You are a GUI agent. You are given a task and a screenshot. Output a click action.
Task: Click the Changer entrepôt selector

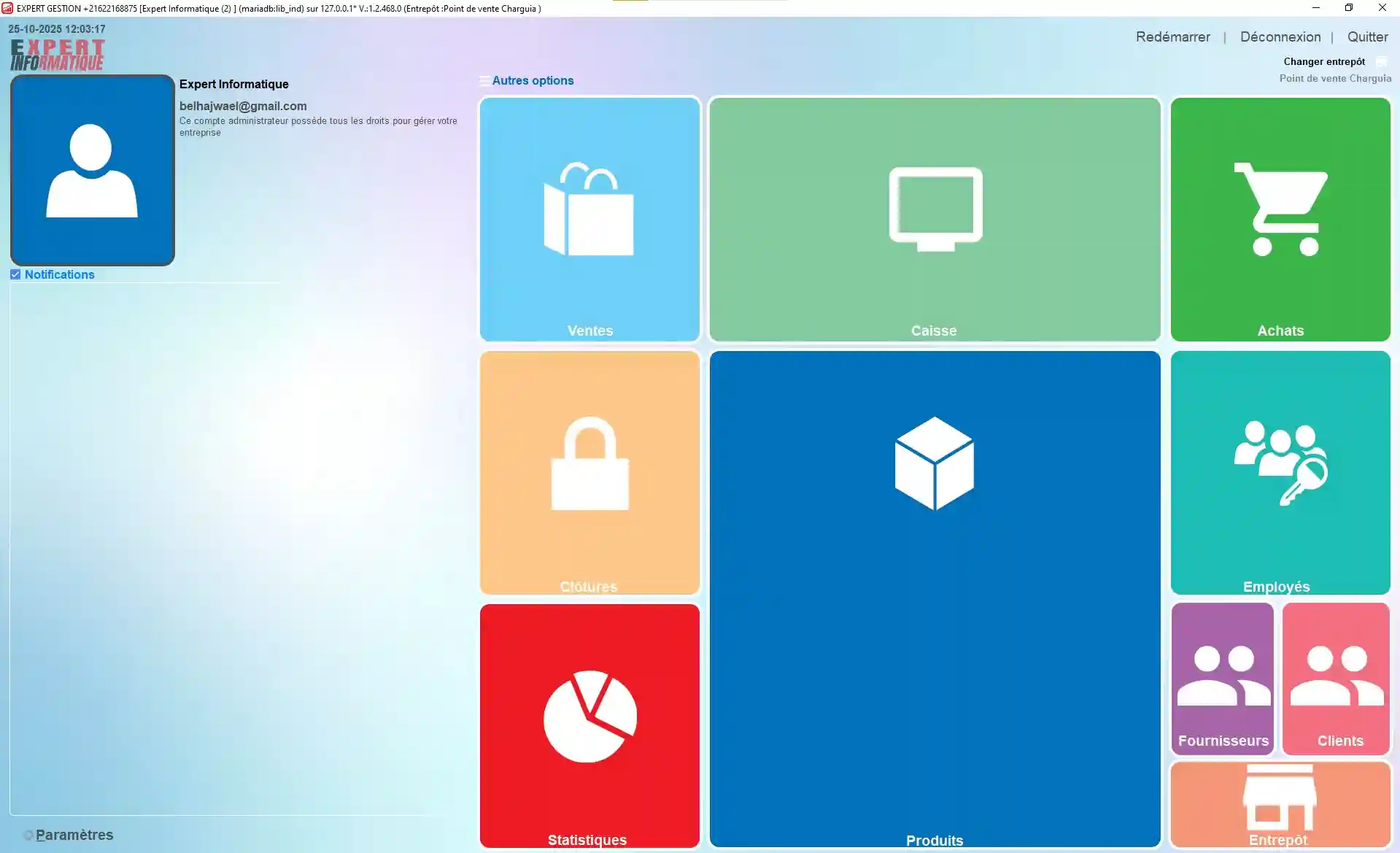tap(1324, 61)
